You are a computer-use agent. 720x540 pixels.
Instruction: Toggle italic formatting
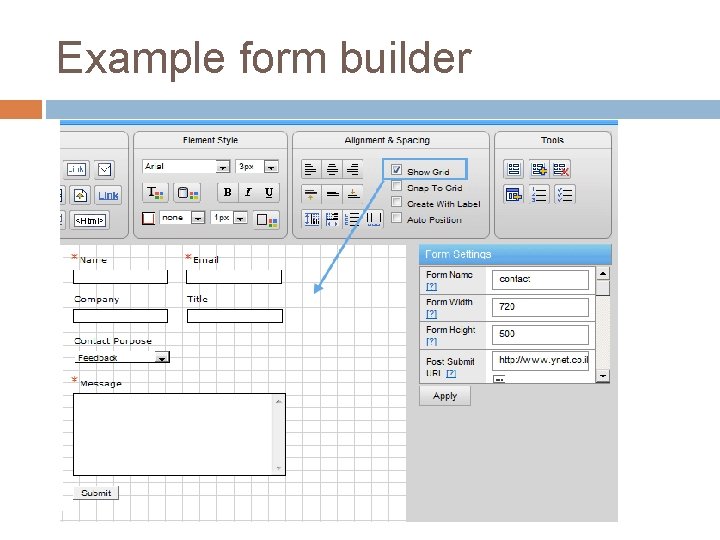[x=248, y=192]
